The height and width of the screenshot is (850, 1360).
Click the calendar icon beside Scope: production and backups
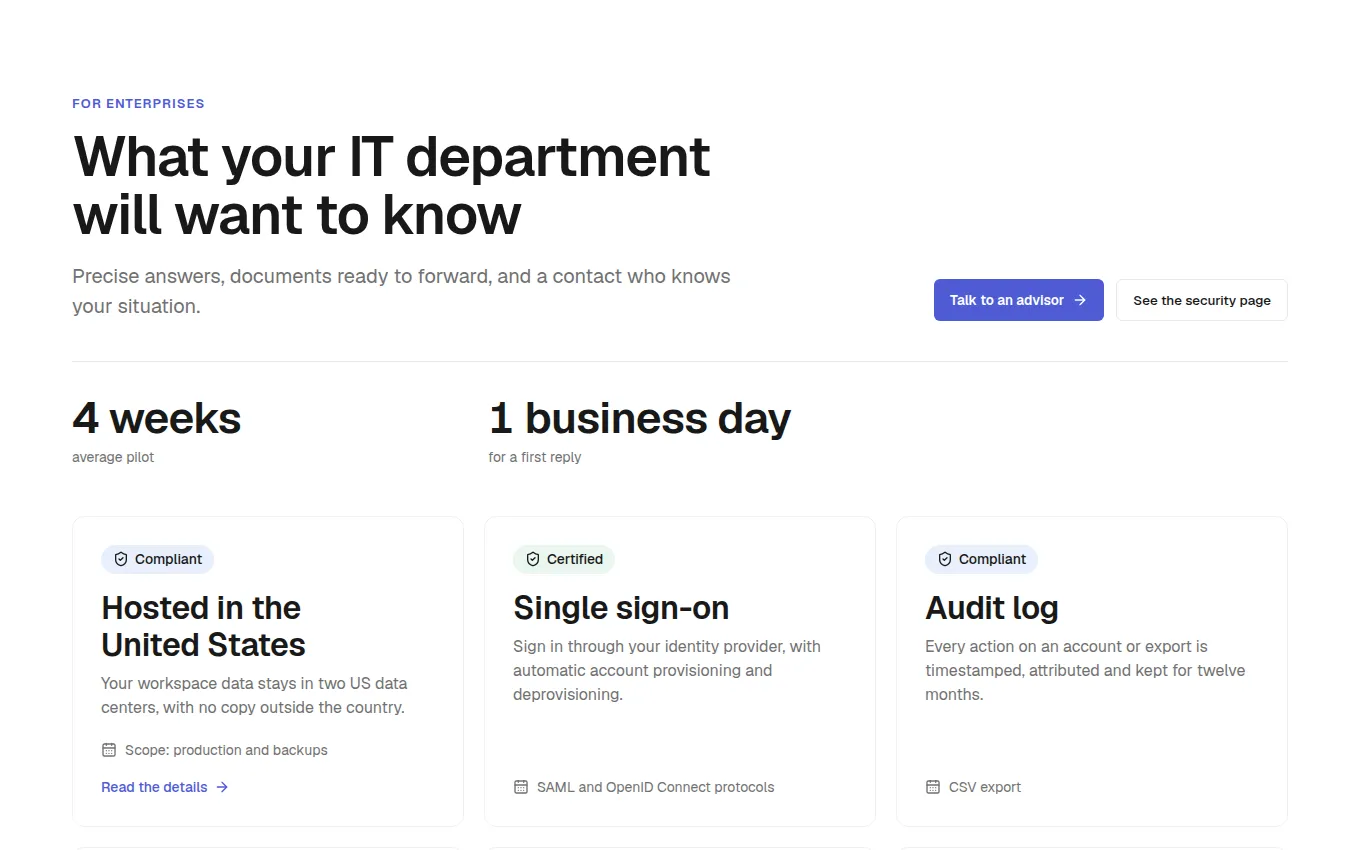(x=109, y=750)
